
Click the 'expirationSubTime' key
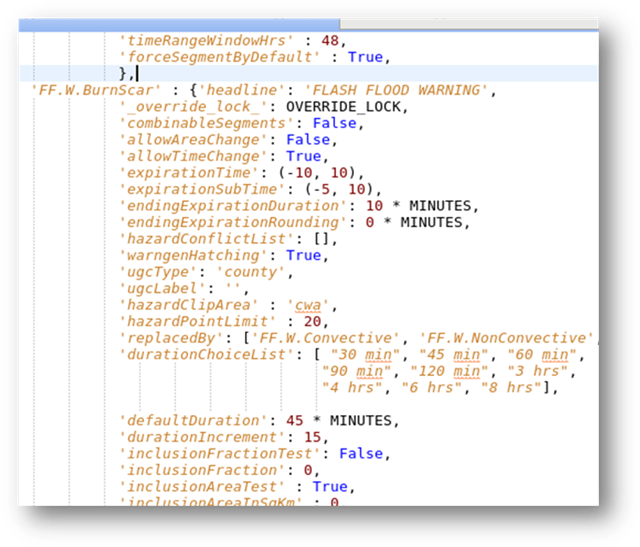[x=202, y=189]
